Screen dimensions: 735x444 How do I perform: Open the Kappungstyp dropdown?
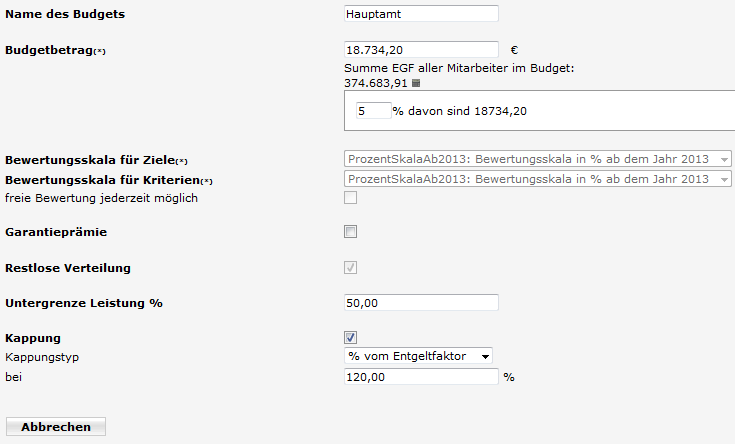coord(418,356)
